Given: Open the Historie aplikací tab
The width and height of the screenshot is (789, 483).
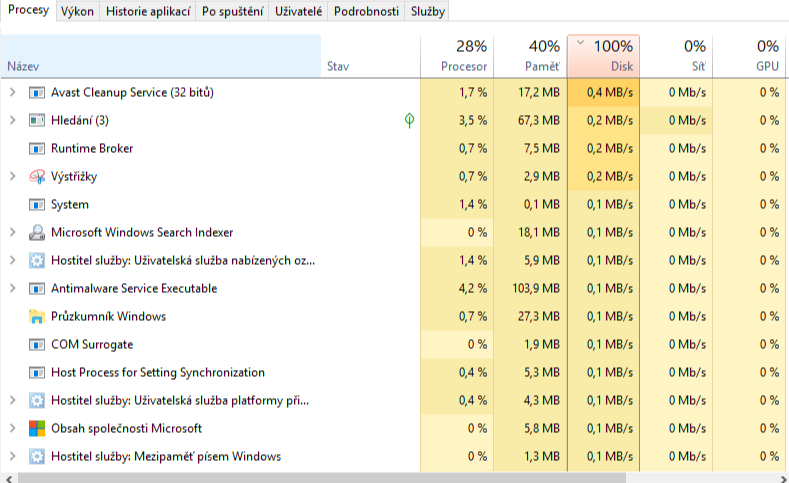Looking at the screenshot, I should [148, 11].
